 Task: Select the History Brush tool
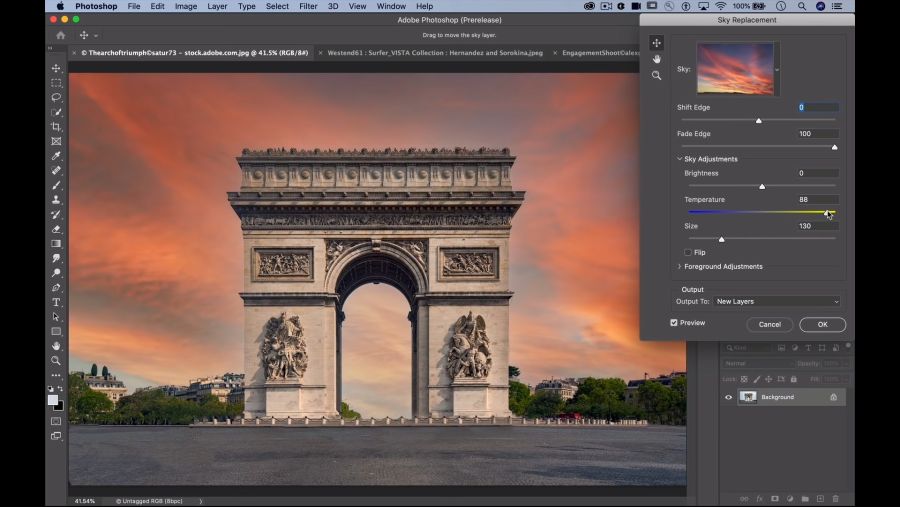(x=56, y=214)
